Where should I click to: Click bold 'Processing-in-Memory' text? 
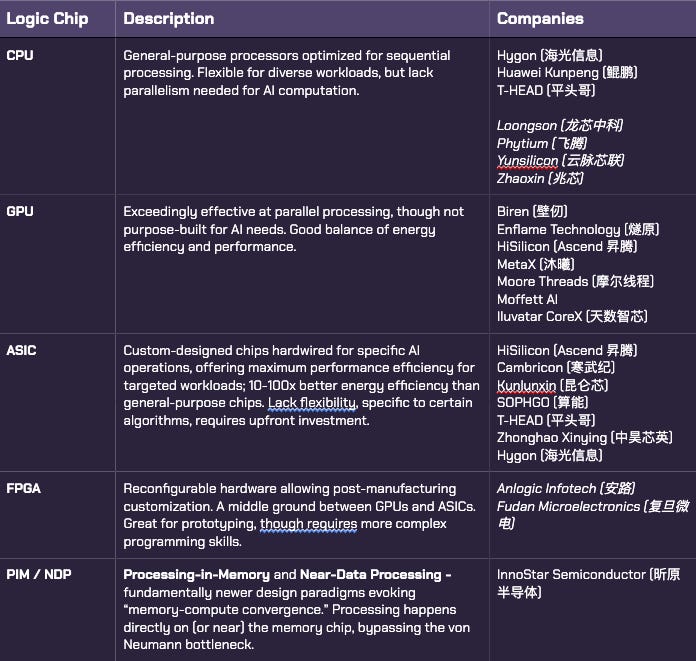(x=197, y=575)
